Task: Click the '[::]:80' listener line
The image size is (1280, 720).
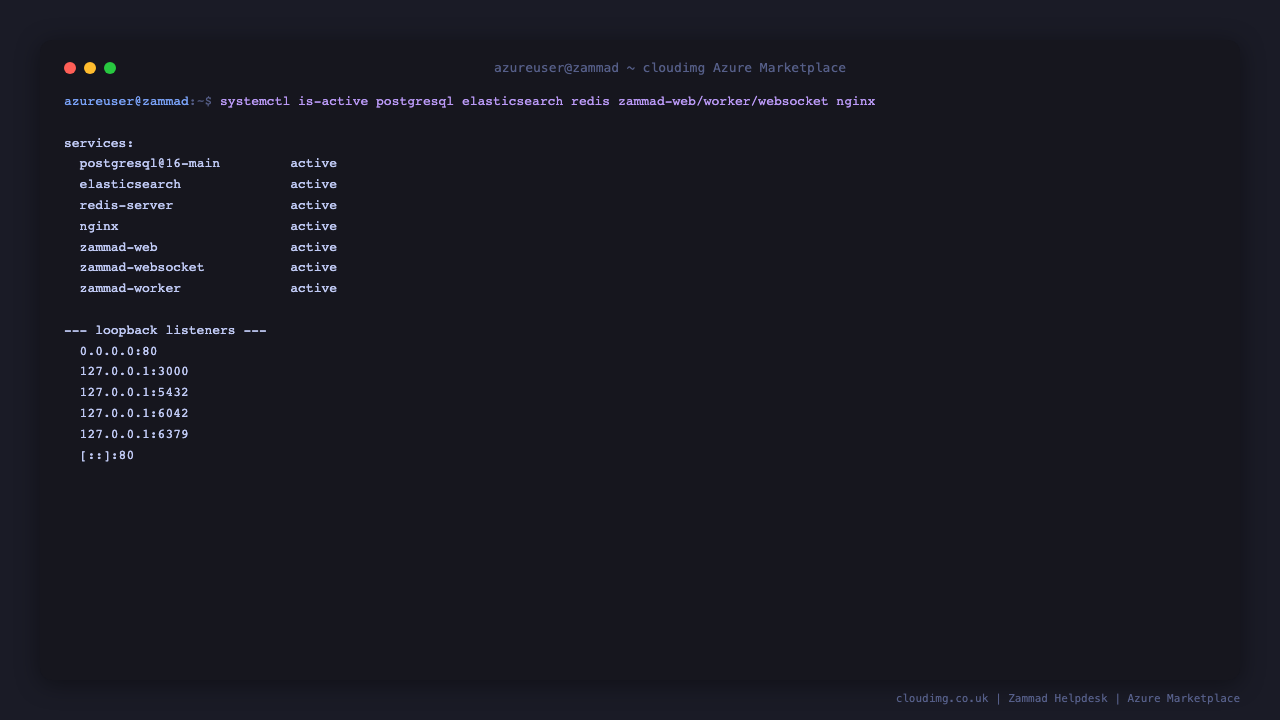Action: [x=107, y=456]
